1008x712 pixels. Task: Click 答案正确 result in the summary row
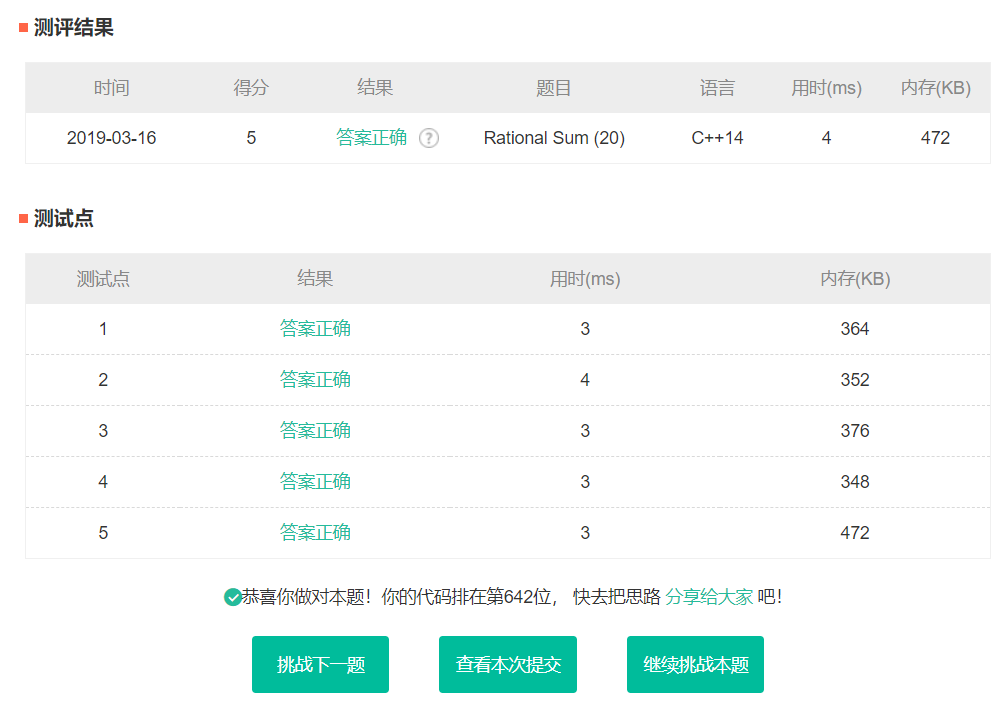click(372, 138)
